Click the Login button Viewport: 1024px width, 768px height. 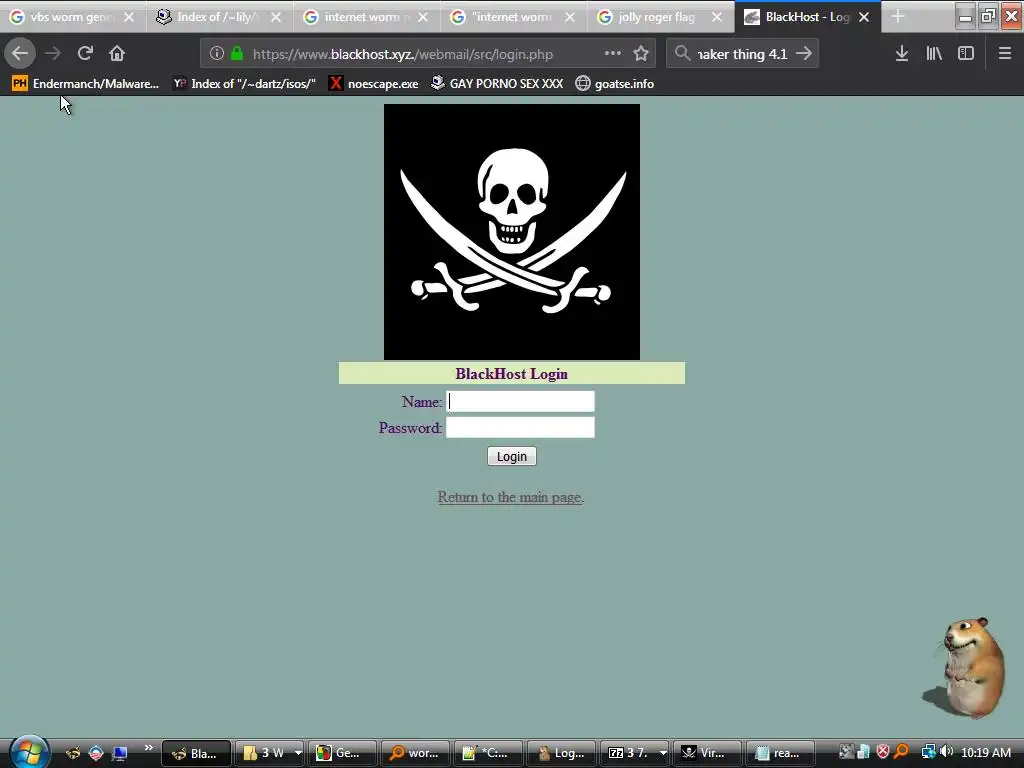click(x=511, y=456)
